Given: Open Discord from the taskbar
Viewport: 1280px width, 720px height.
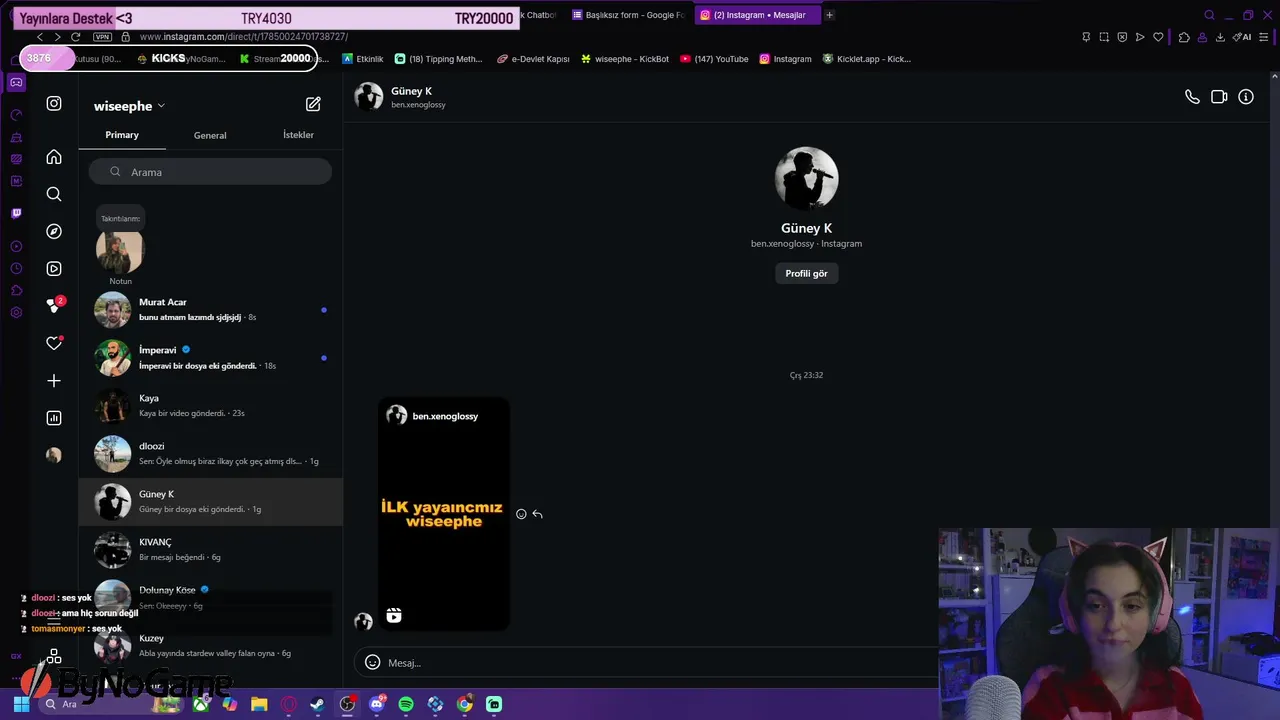Looking at the screenshot, I should pyautogui.click(x=377, y=704).
